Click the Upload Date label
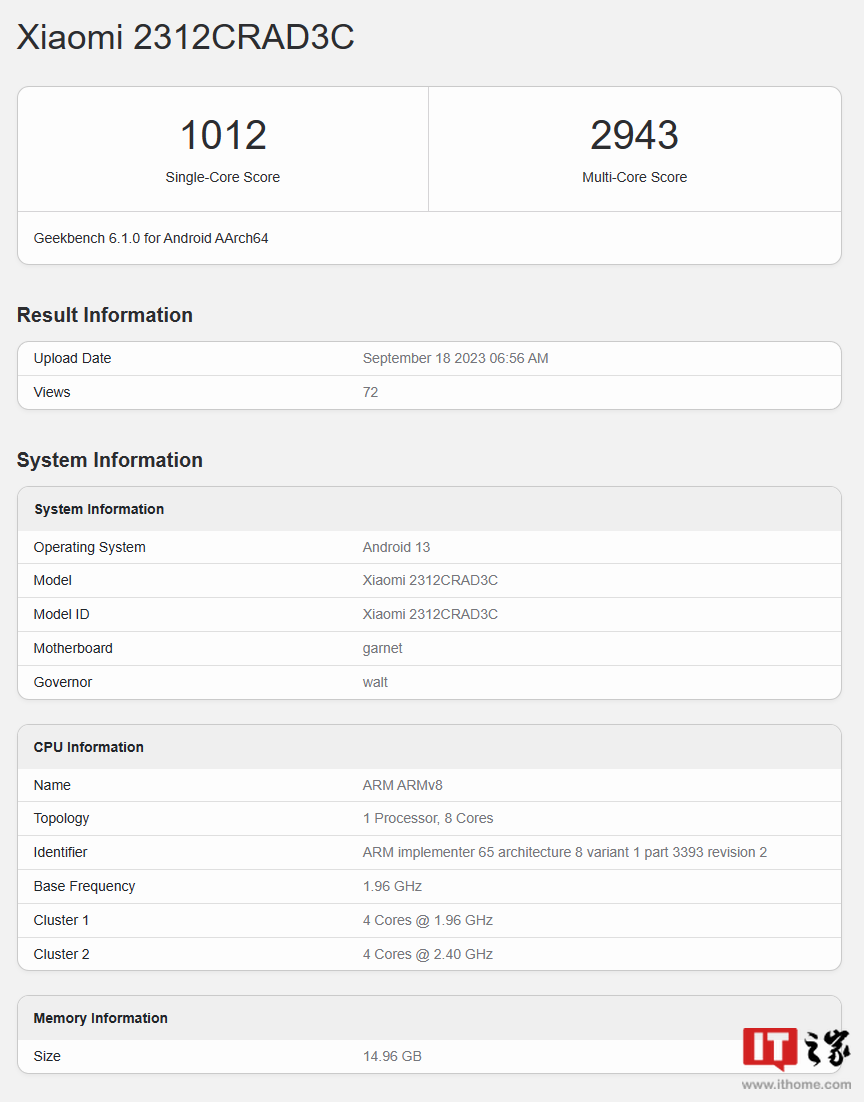This screenshot has width=864, height=1102. (72, 358)
